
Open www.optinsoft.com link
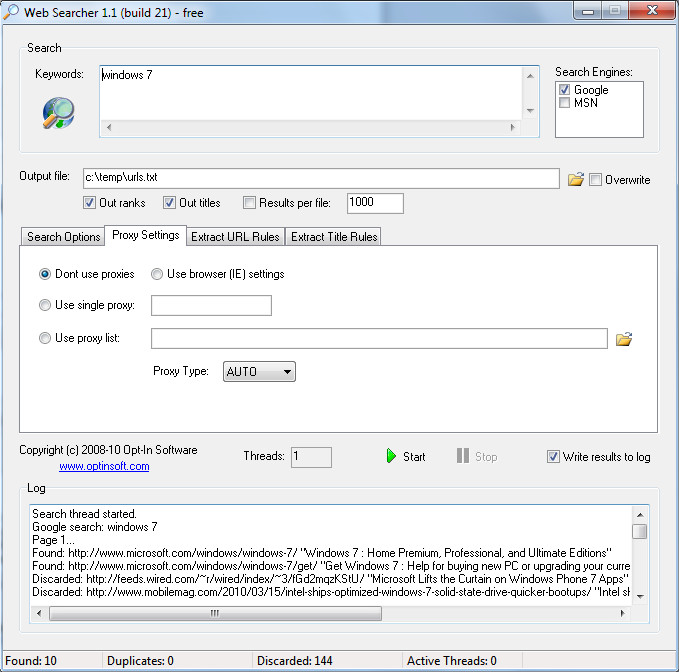(104, 466)
